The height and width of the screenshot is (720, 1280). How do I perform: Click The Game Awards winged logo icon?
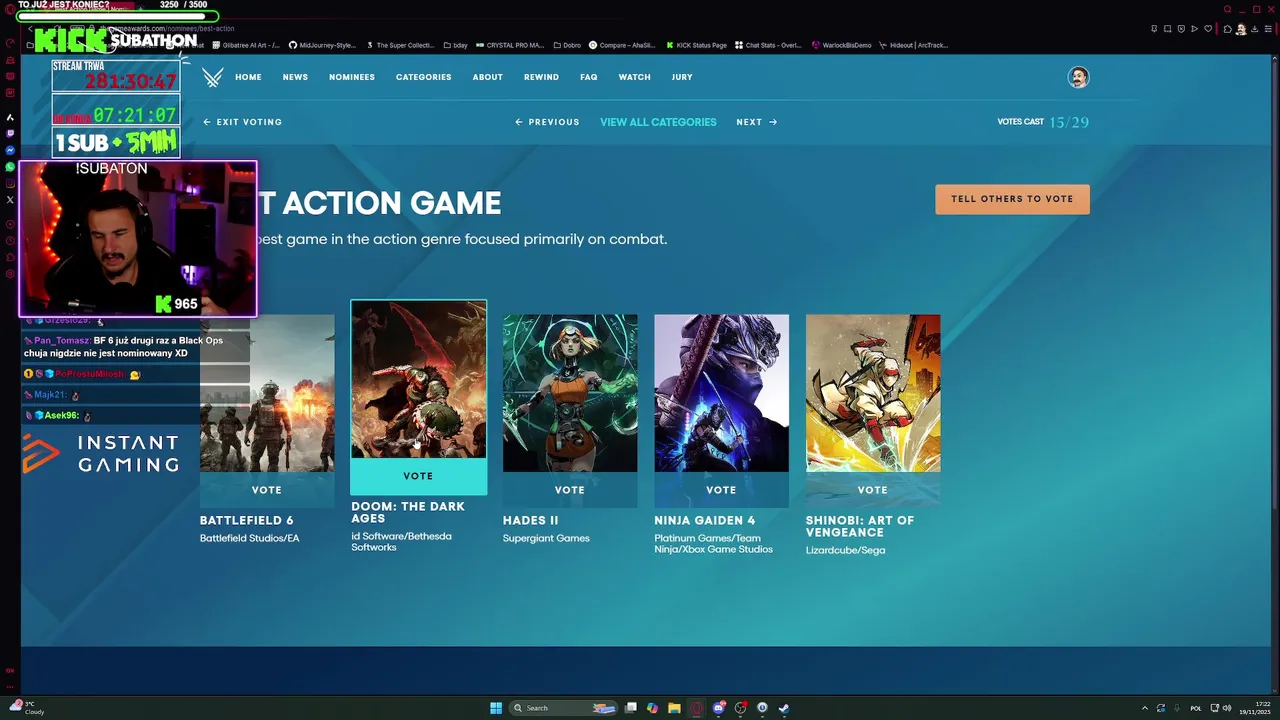coord(213,77)
